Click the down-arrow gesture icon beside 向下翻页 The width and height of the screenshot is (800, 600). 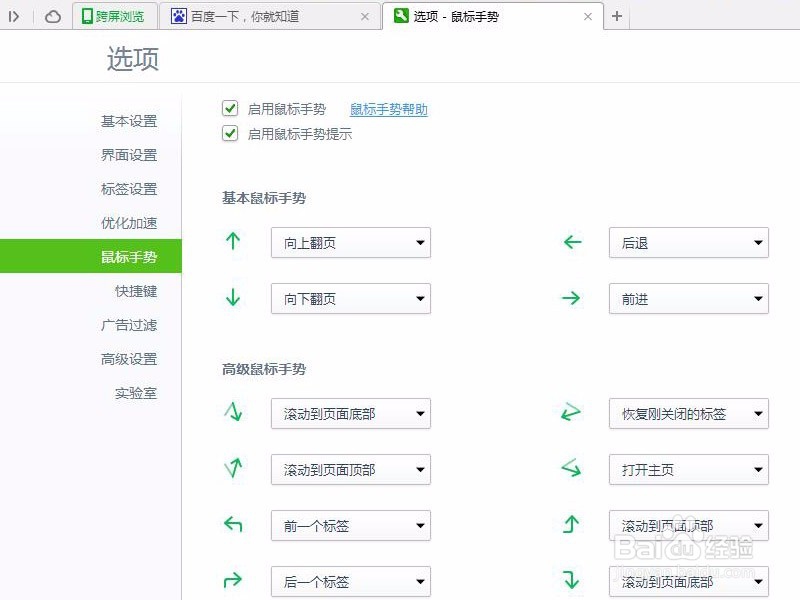233,298
